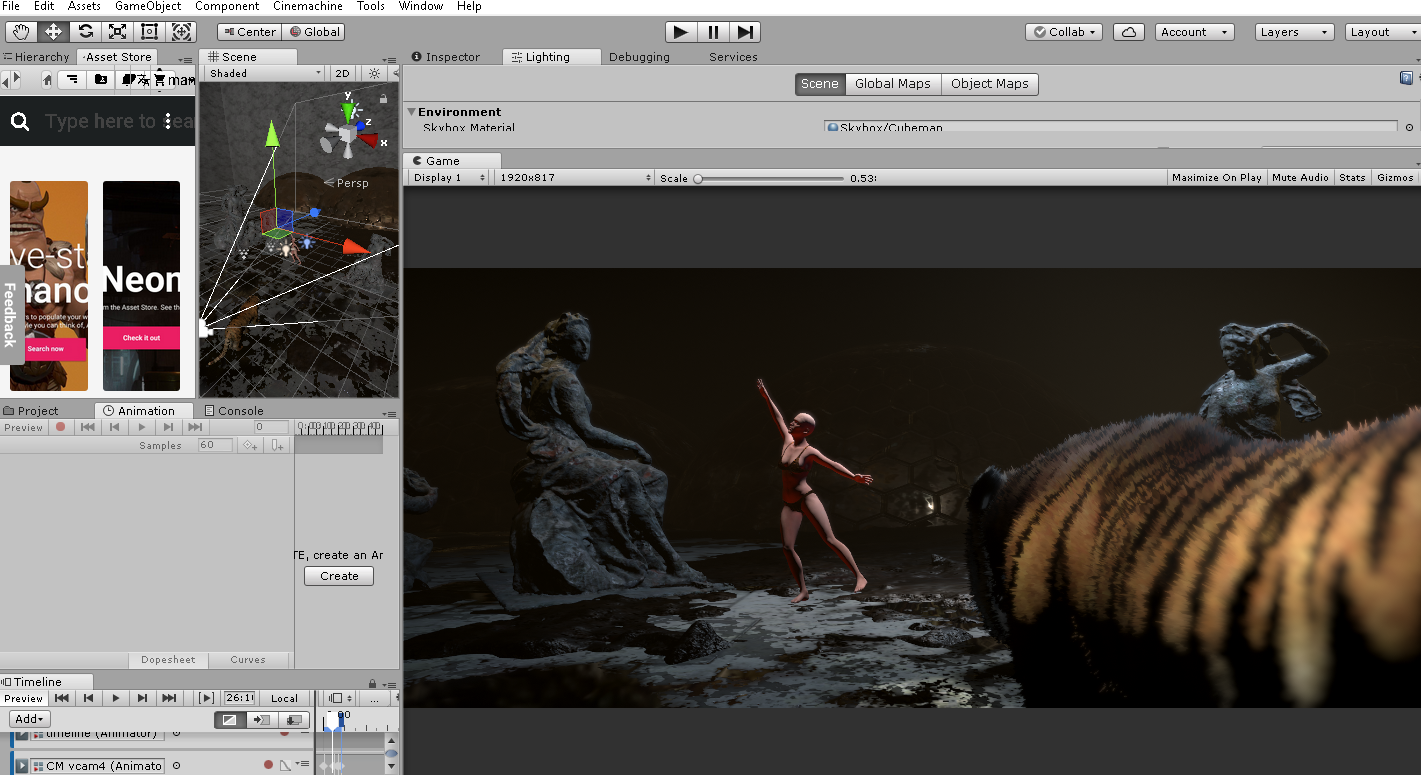Screen dimensions: 1421x775
Task: Toggle Maximize On Play
Action: [x=1216, y=177]
